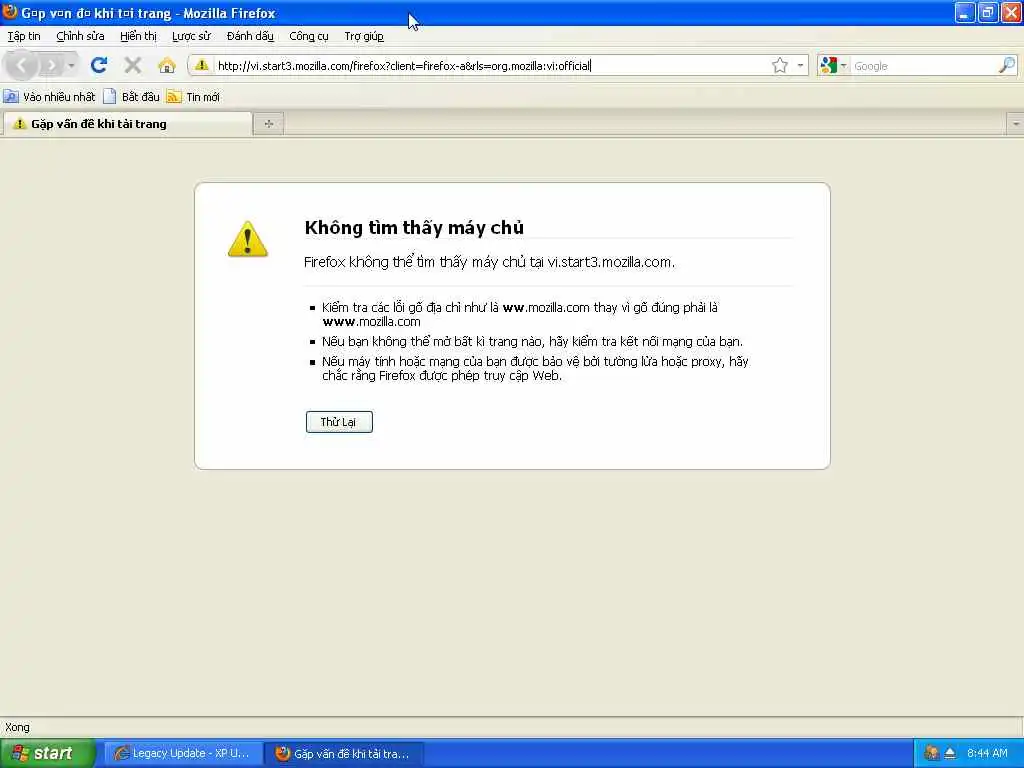Open the back/forward history dropdown arrow

click(x=71, y=65)
